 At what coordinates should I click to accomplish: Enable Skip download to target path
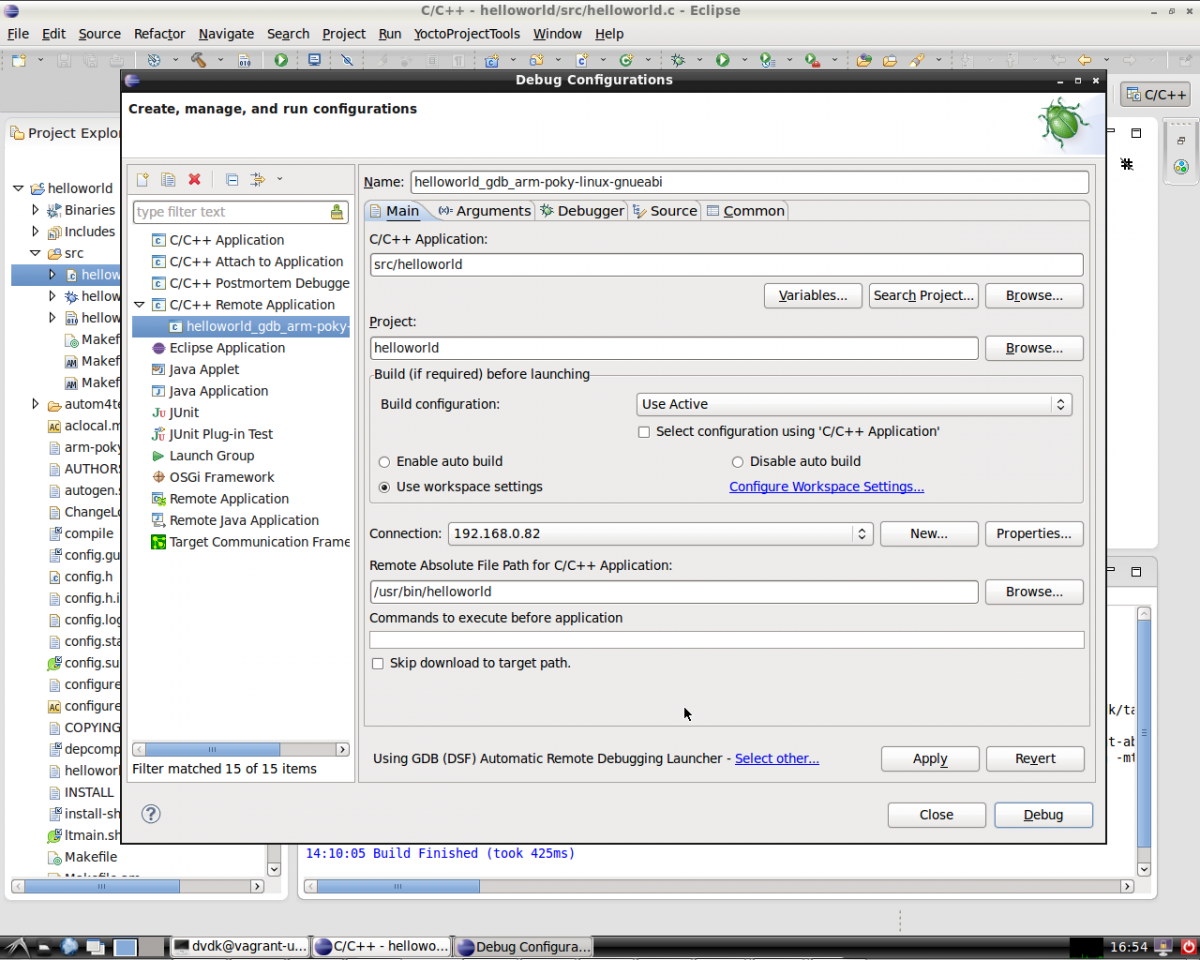coord(378,663)
